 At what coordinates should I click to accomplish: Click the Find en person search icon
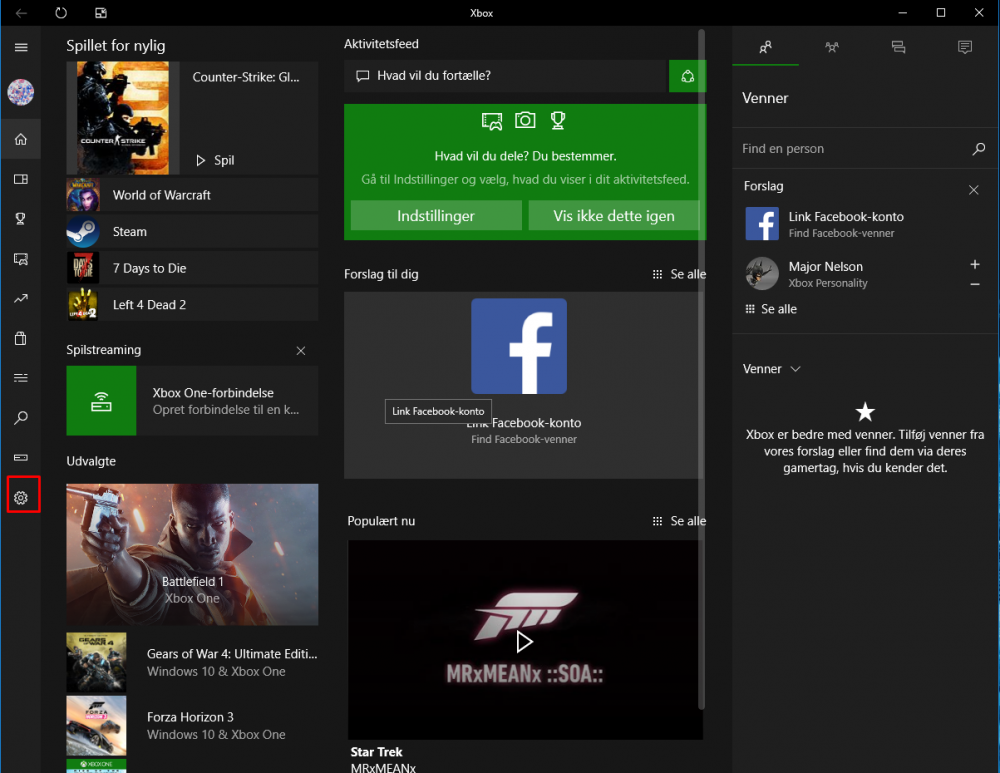pos(978,149)
